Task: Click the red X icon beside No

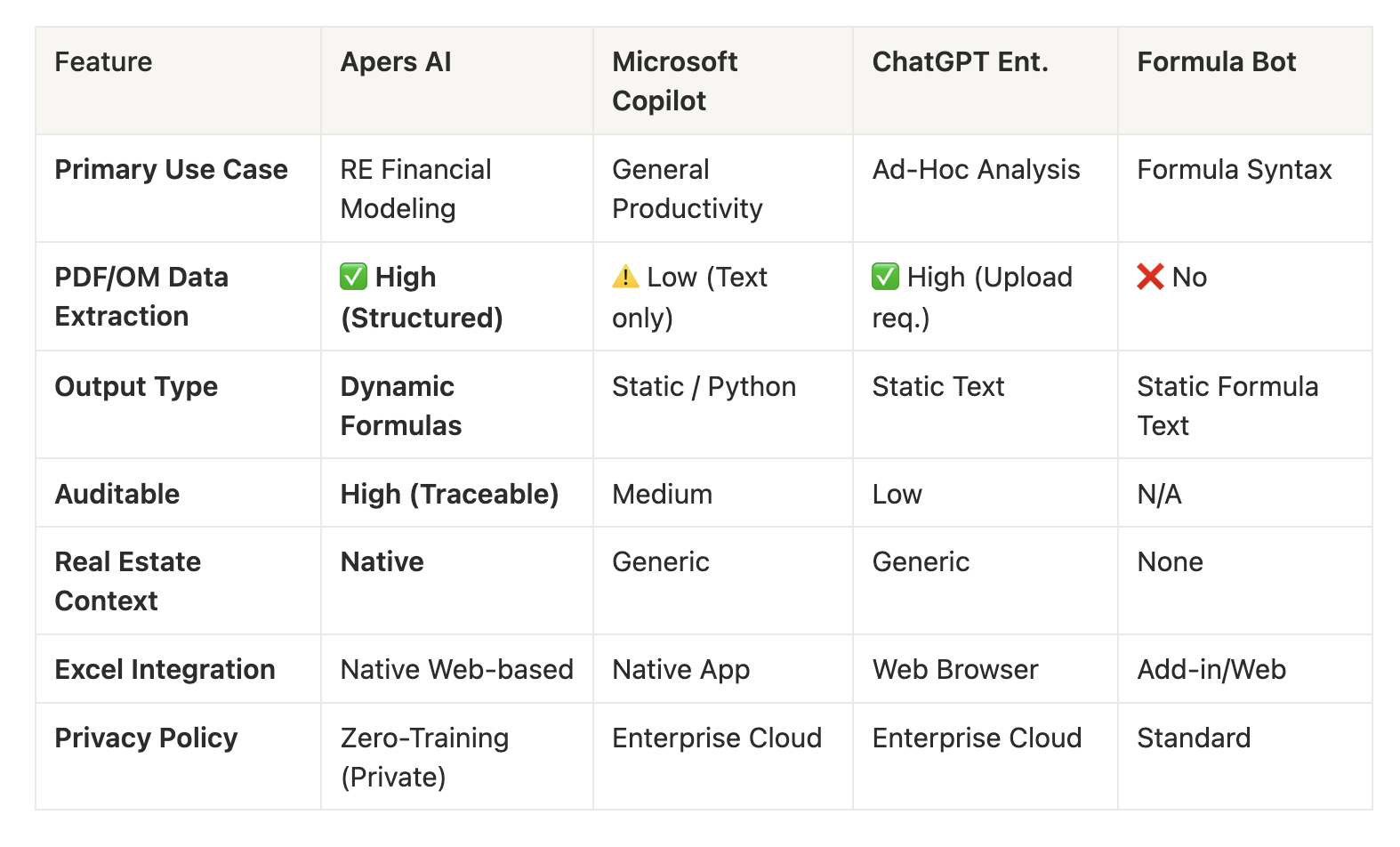Action: click(x=1150, y=277)
